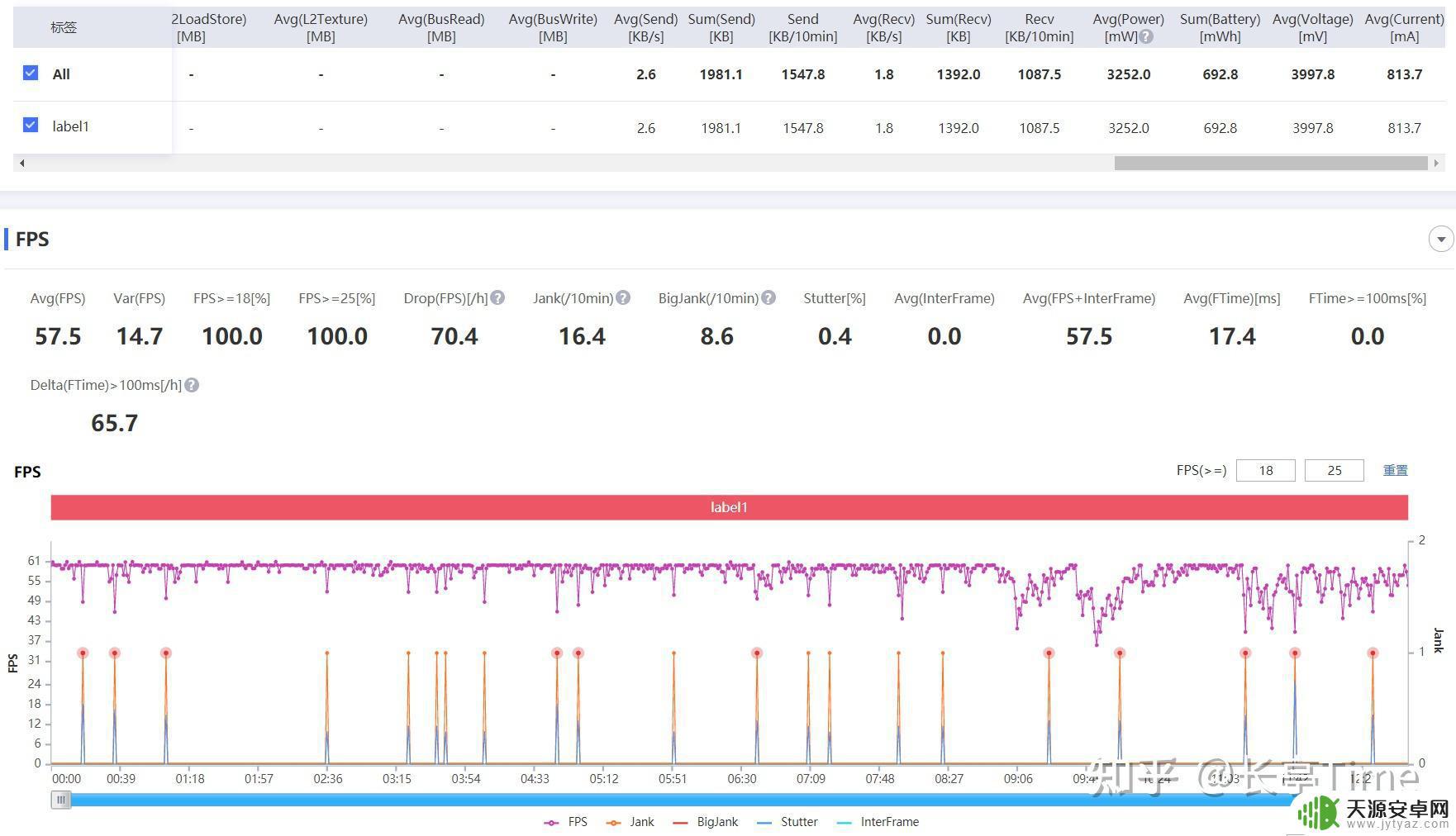This screenshot has width=1456, height=836.
Task: Click the Sum(Battery) [mWh] column header
Action: (1220, 27)
